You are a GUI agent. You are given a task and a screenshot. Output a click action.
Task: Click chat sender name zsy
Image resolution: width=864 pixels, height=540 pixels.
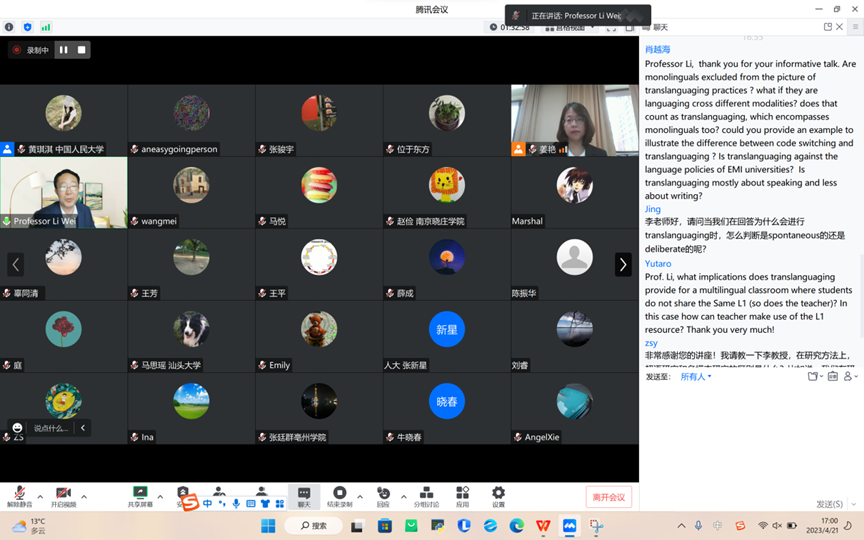651,343
